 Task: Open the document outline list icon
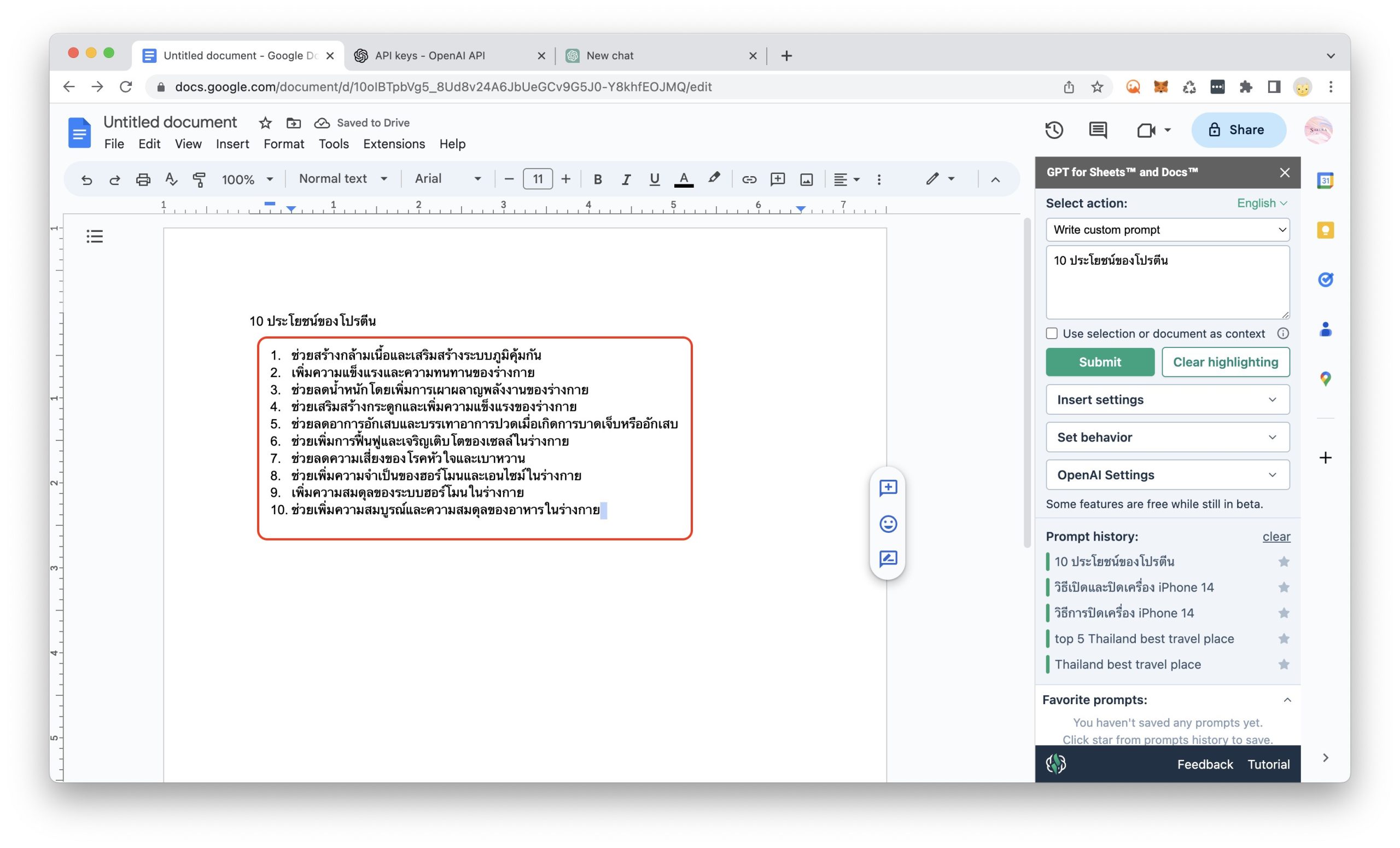[x=94, y=236]
